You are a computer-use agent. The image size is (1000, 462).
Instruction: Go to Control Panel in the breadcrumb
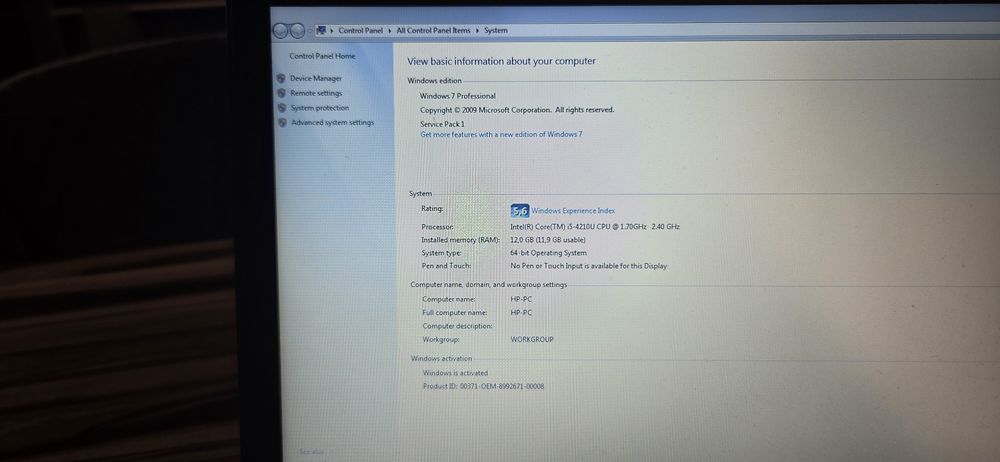(360, 31)
